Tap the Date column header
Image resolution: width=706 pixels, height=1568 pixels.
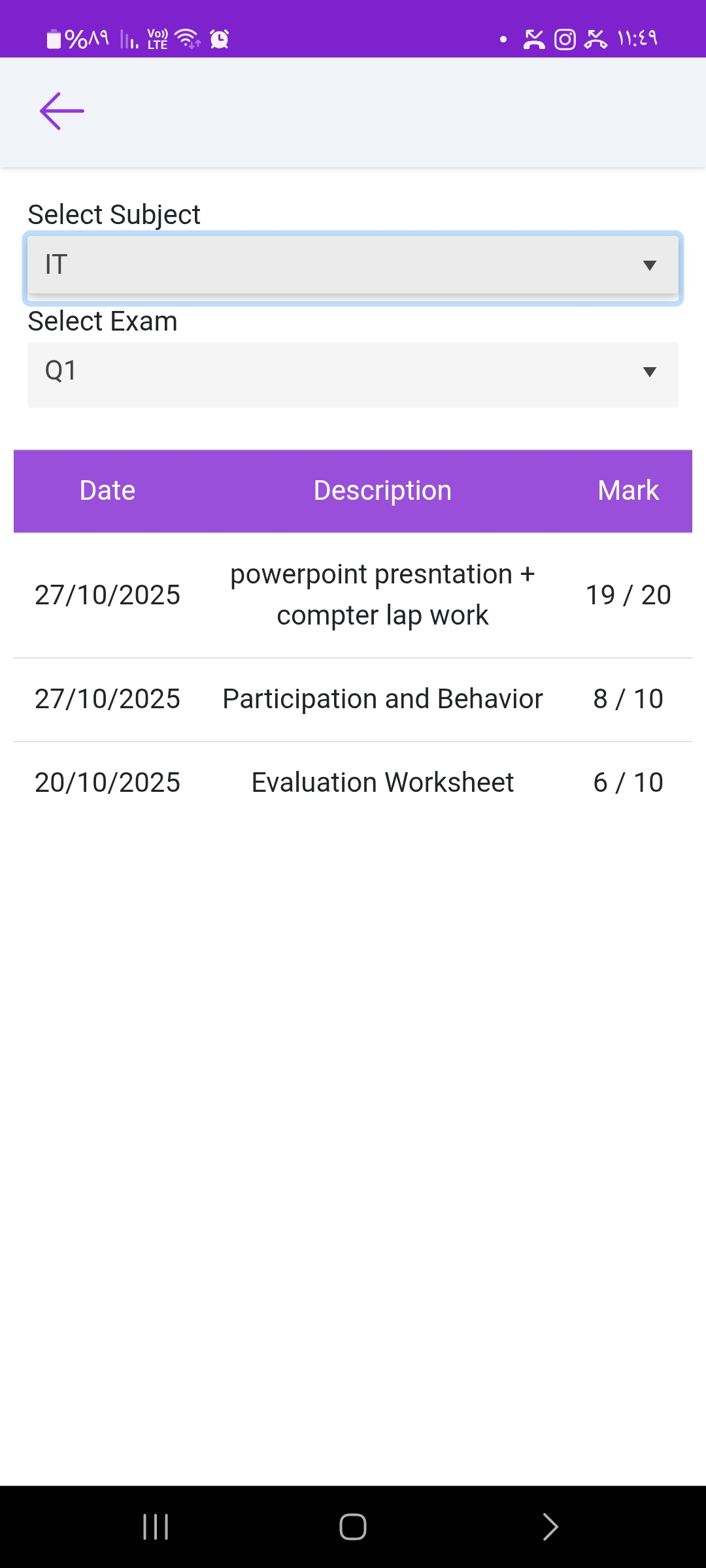click(x=107, y=491)
